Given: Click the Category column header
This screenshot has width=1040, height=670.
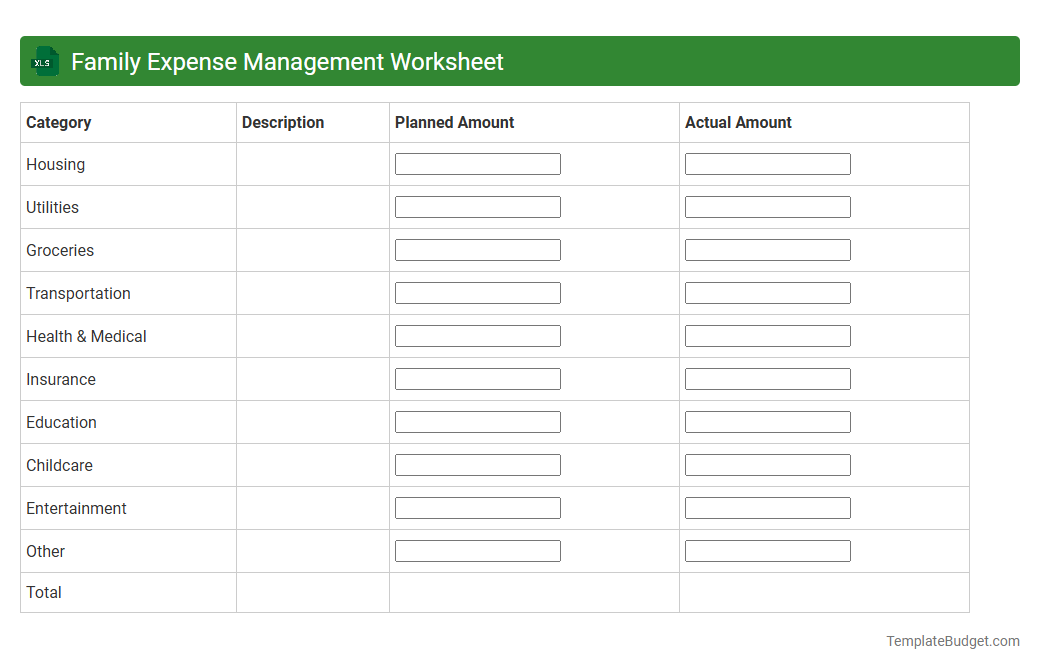Looking at the screenshot, I should click(x=58, y=122).
